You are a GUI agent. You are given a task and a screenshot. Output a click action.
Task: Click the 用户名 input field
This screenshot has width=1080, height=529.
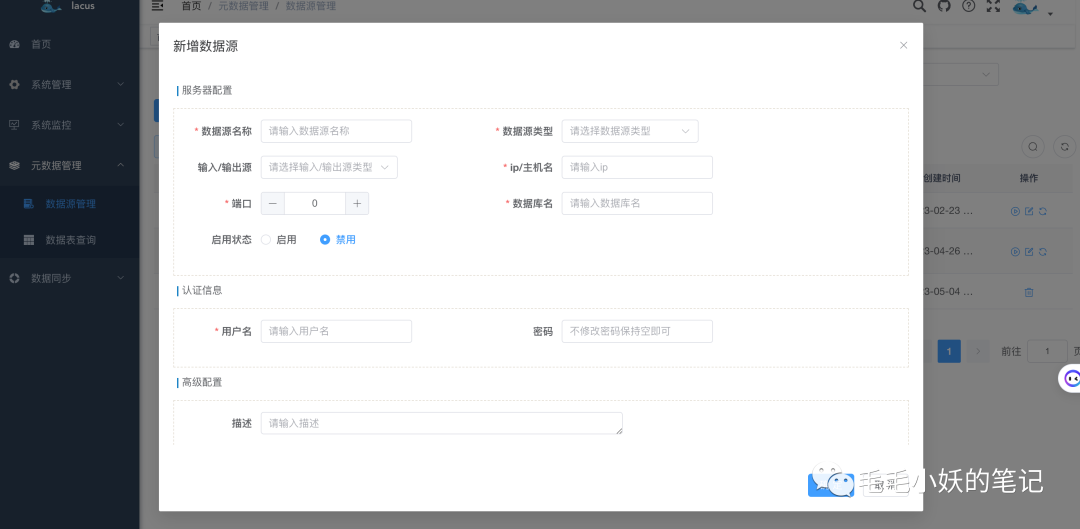point(336,331)
